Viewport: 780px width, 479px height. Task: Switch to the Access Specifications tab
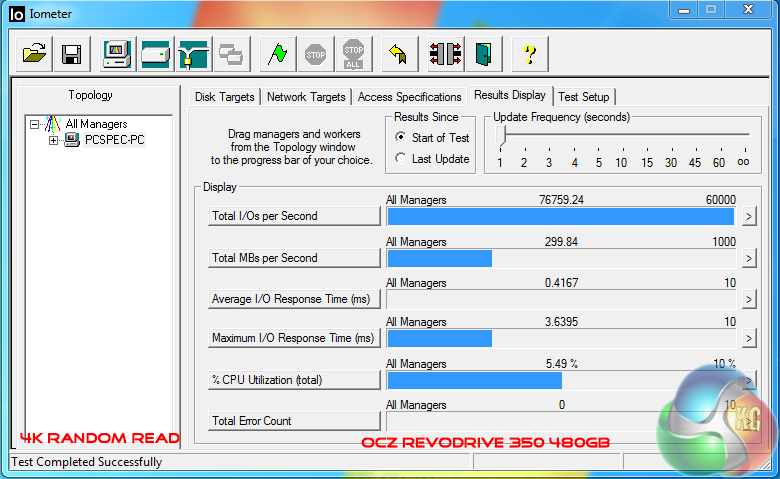pyautogui.click(x=409, y=96)
